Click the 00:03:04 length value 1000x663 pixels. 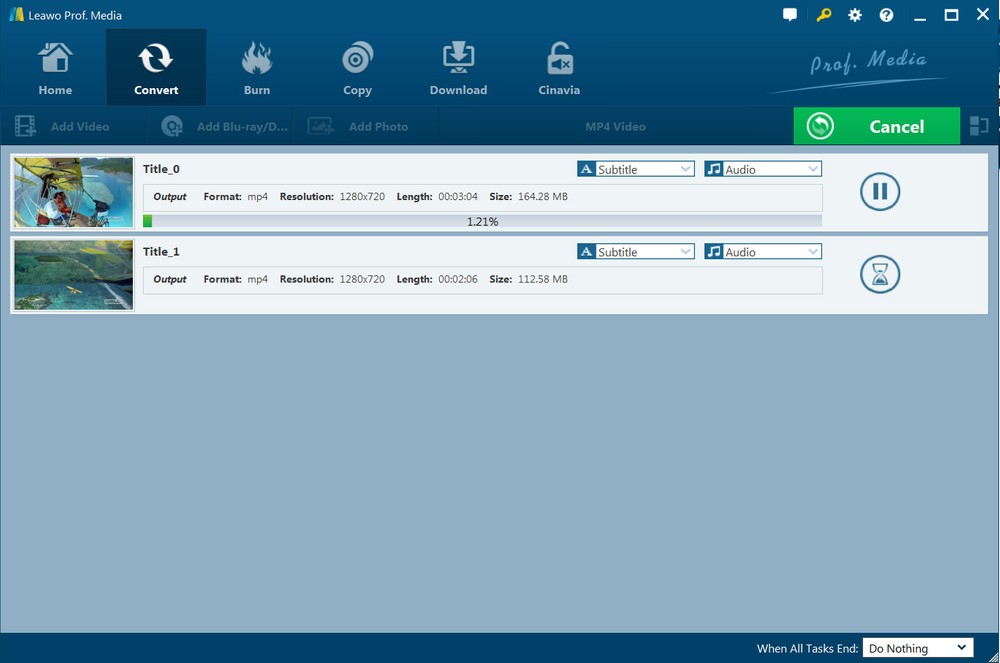tap(458, 196)
